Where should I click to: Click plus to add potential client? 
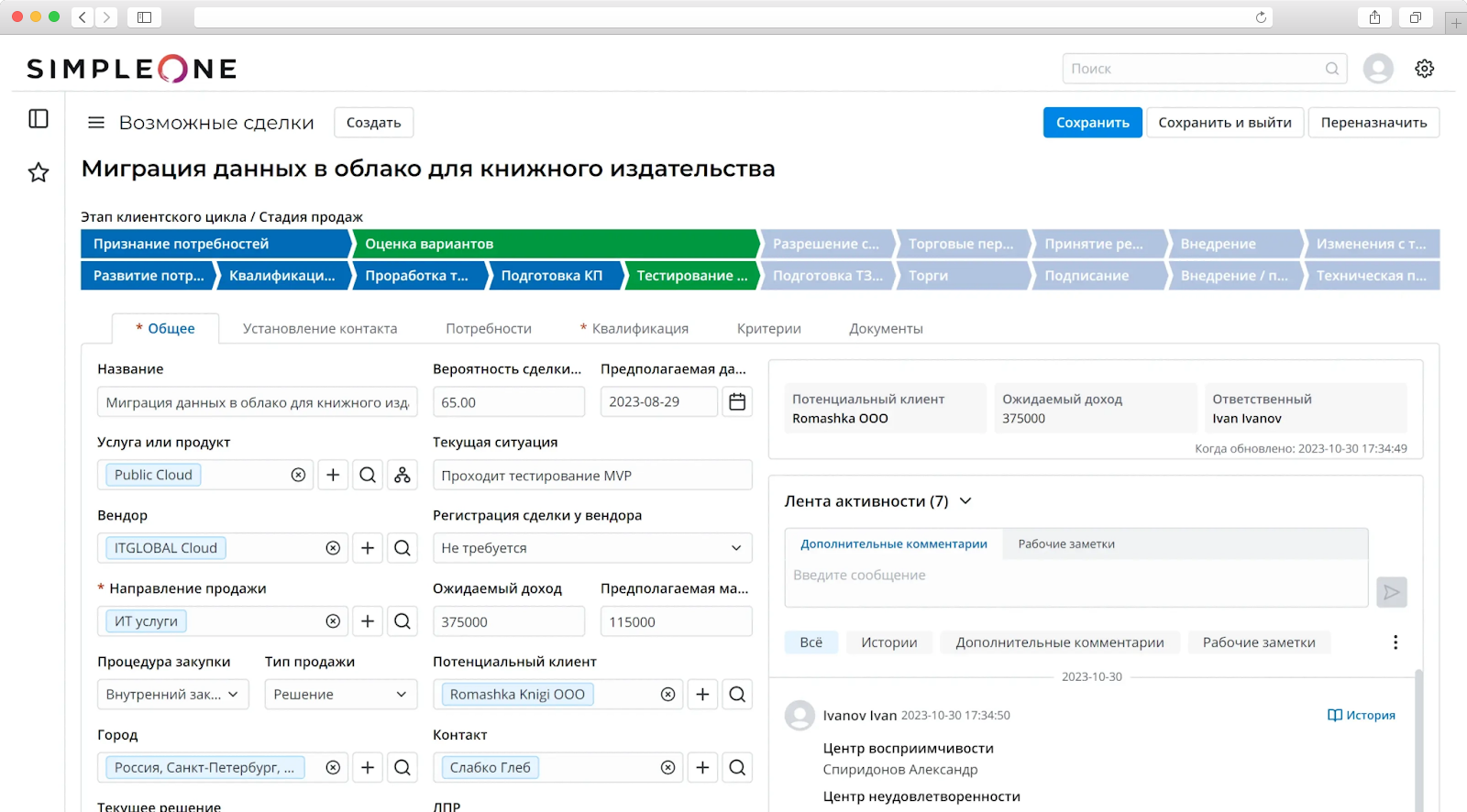pos(702,695)
